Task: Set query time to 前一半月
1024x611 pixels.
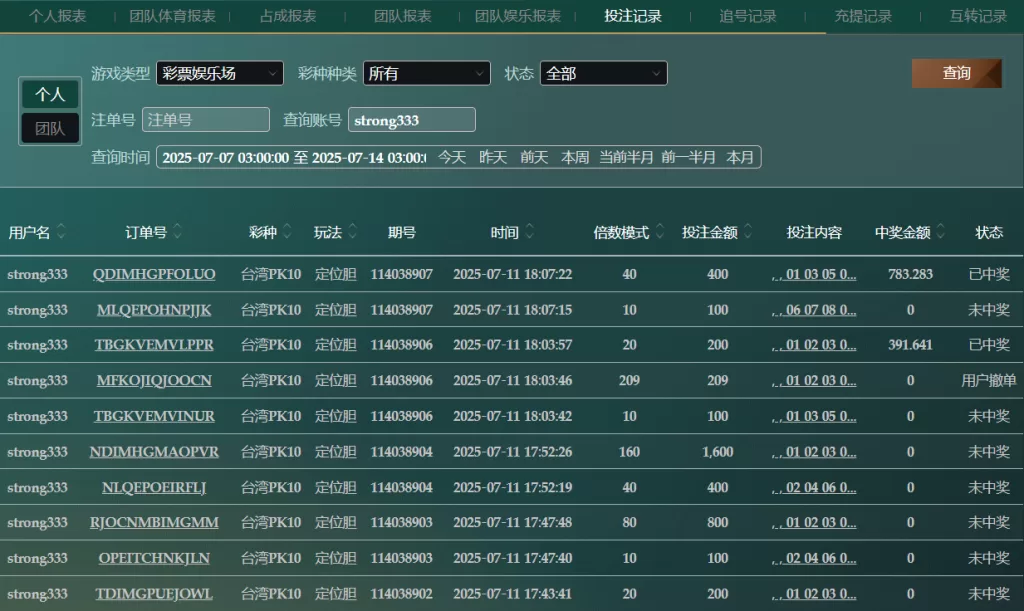Action: tap(688, 157)
